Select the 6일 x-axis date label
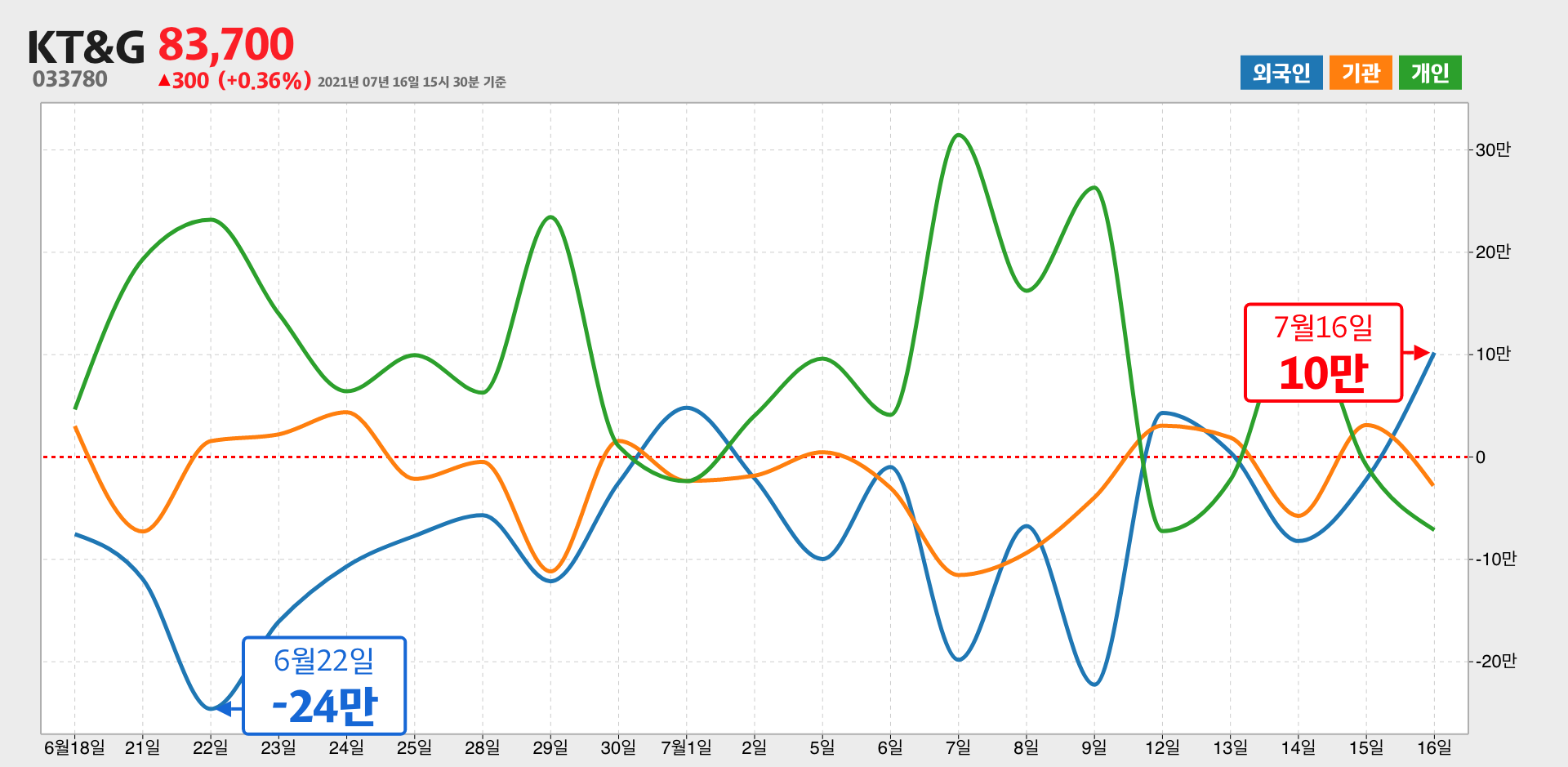The height and width of the screenshot is (767, 1568). click(x=890, y=747)
